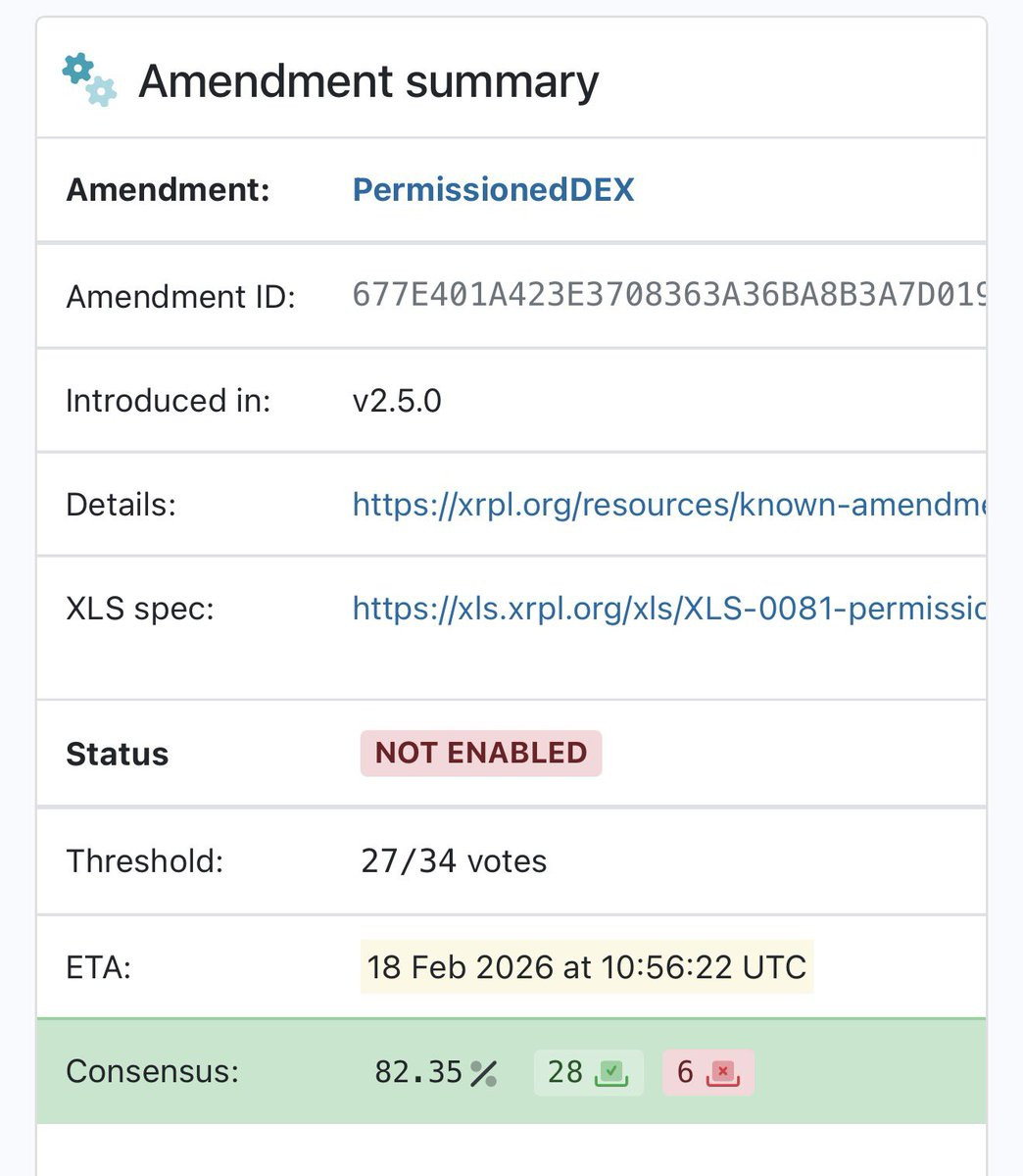Click the v2.5.0 version text

point(397,401)
